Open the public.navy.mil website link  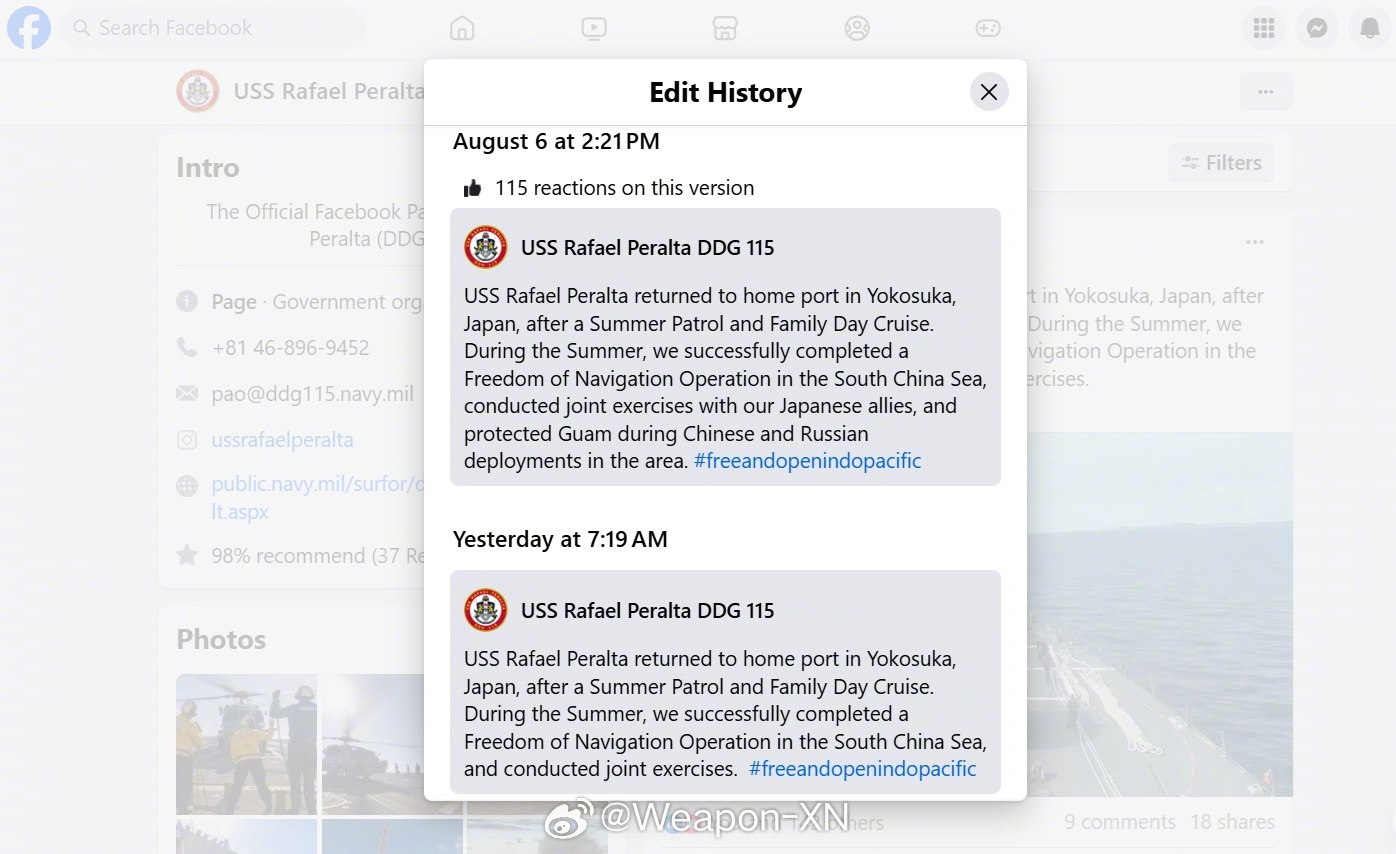click(317, 498)
